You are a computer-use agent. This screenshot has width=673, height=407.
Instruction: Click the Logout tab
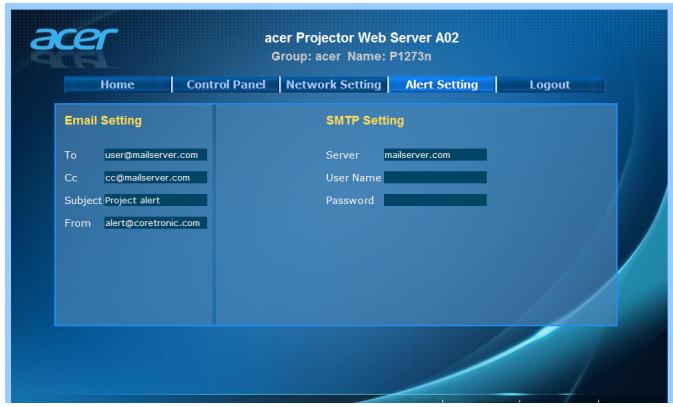pos(550,85)
